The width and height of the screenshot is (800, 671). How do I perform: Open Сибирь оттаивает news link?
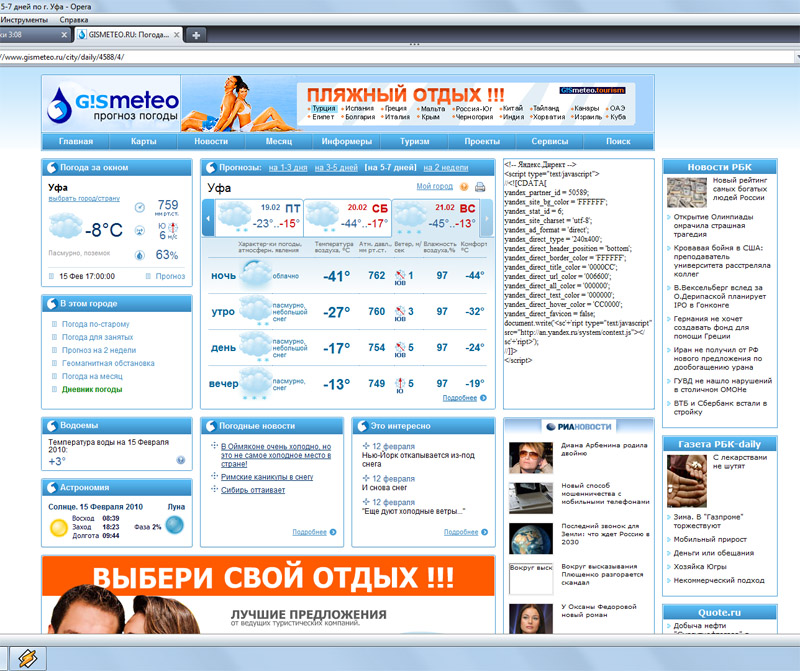coord(253,490)
